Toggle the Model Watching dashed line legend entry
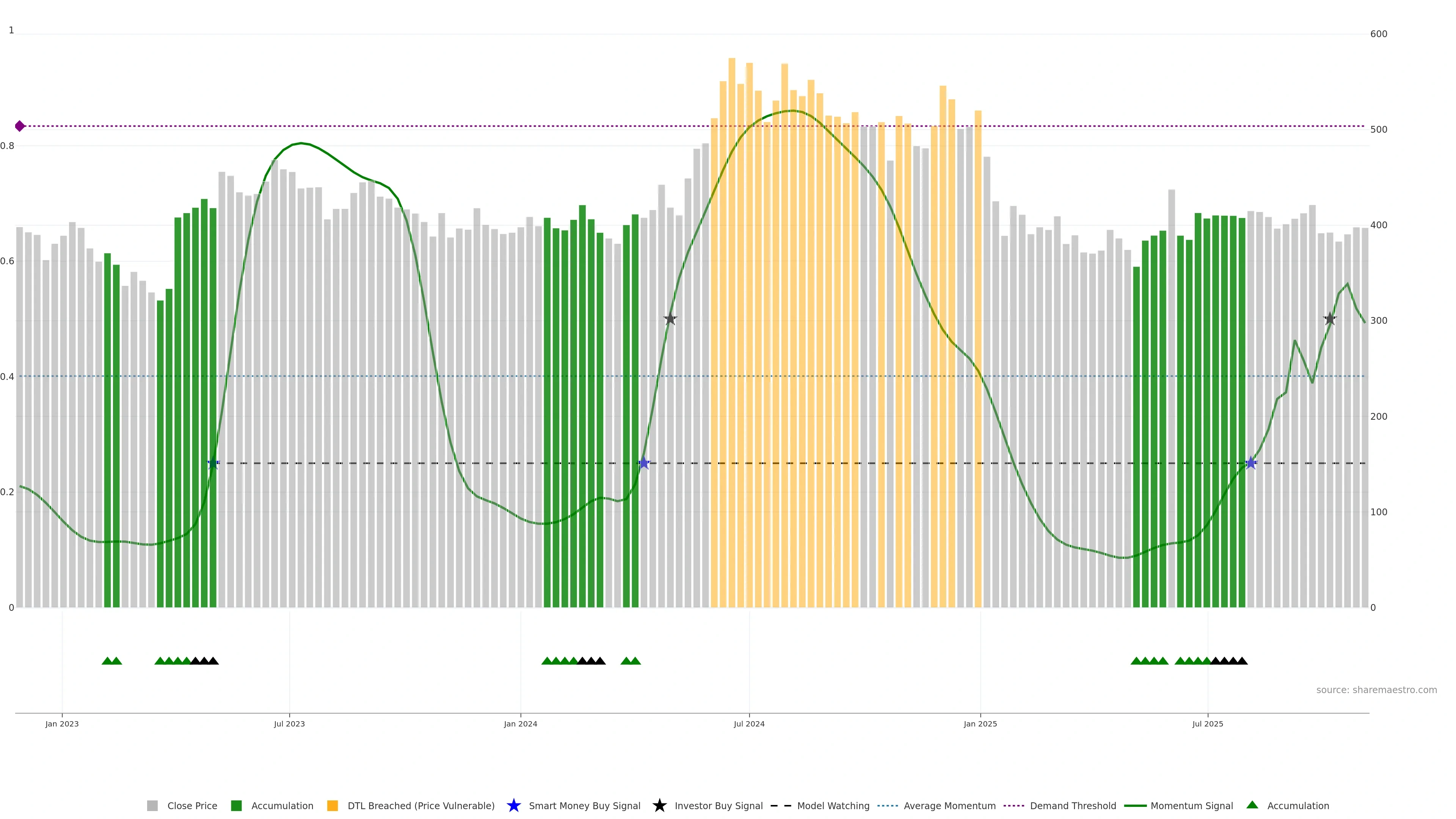1456x819 pixels. tap(833, 805)
